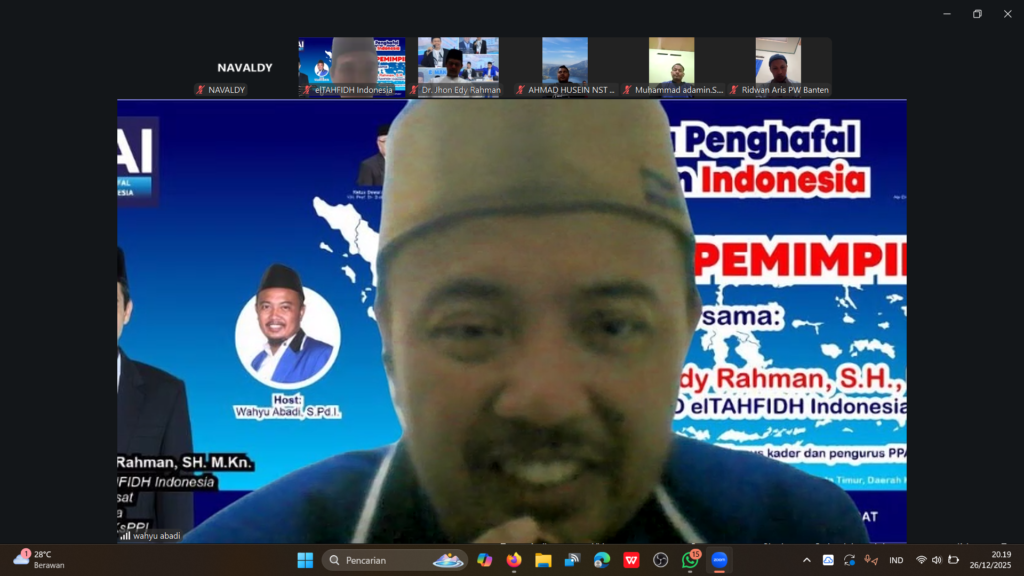Viewport: 1024px width, 576px height.
Task: Check the battery status icon
Action: (x=953, y=560)
